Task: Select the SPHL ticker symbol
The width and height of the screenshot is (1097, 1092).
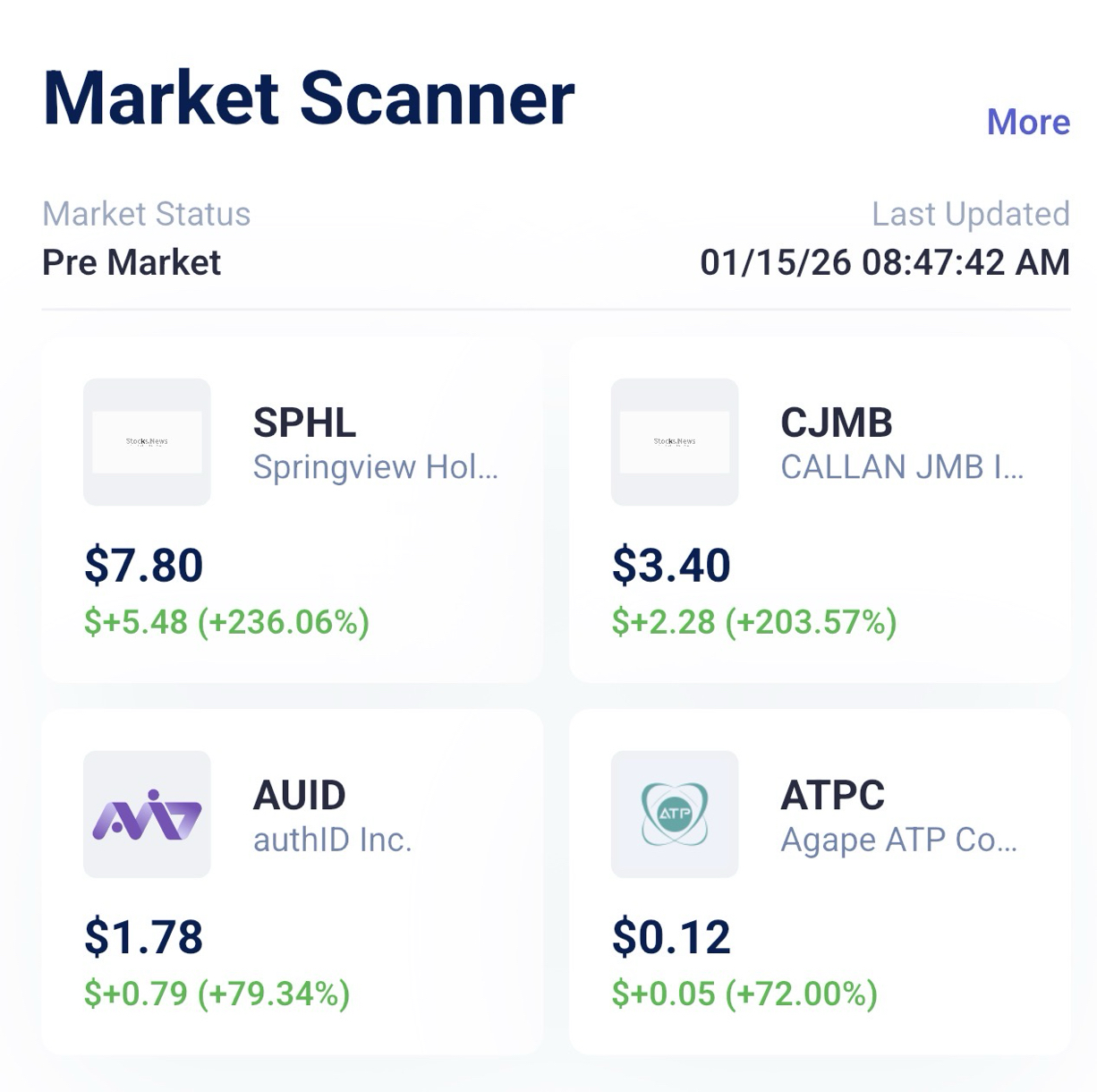Action: (x=304, y=422)
